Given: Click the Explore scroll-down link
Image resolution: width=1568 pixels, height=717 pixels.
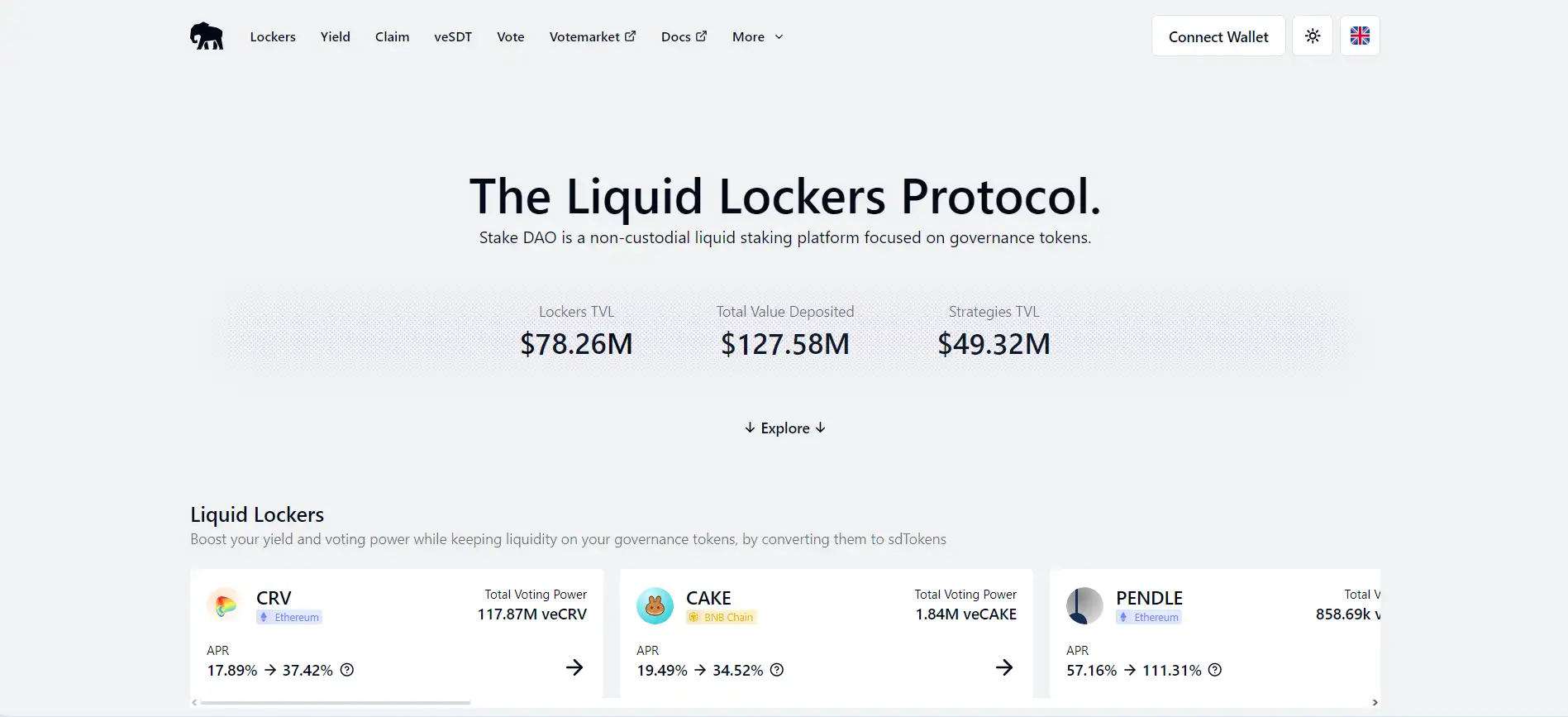Looking at the screenshot, I should click(x=785, y=428).
